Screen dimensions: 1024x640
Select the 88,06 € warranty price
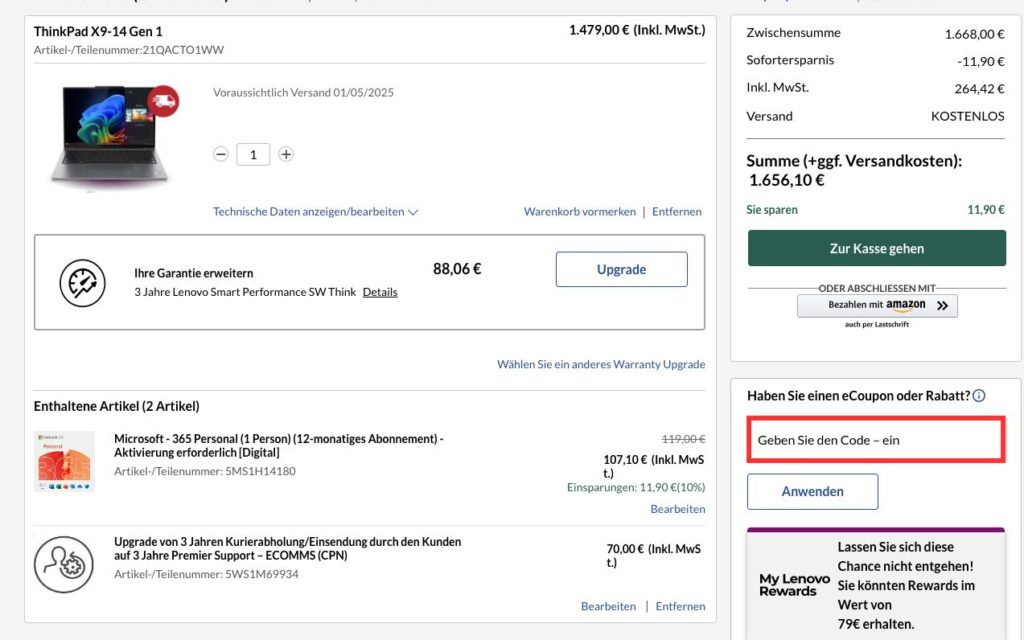point(457,268)
